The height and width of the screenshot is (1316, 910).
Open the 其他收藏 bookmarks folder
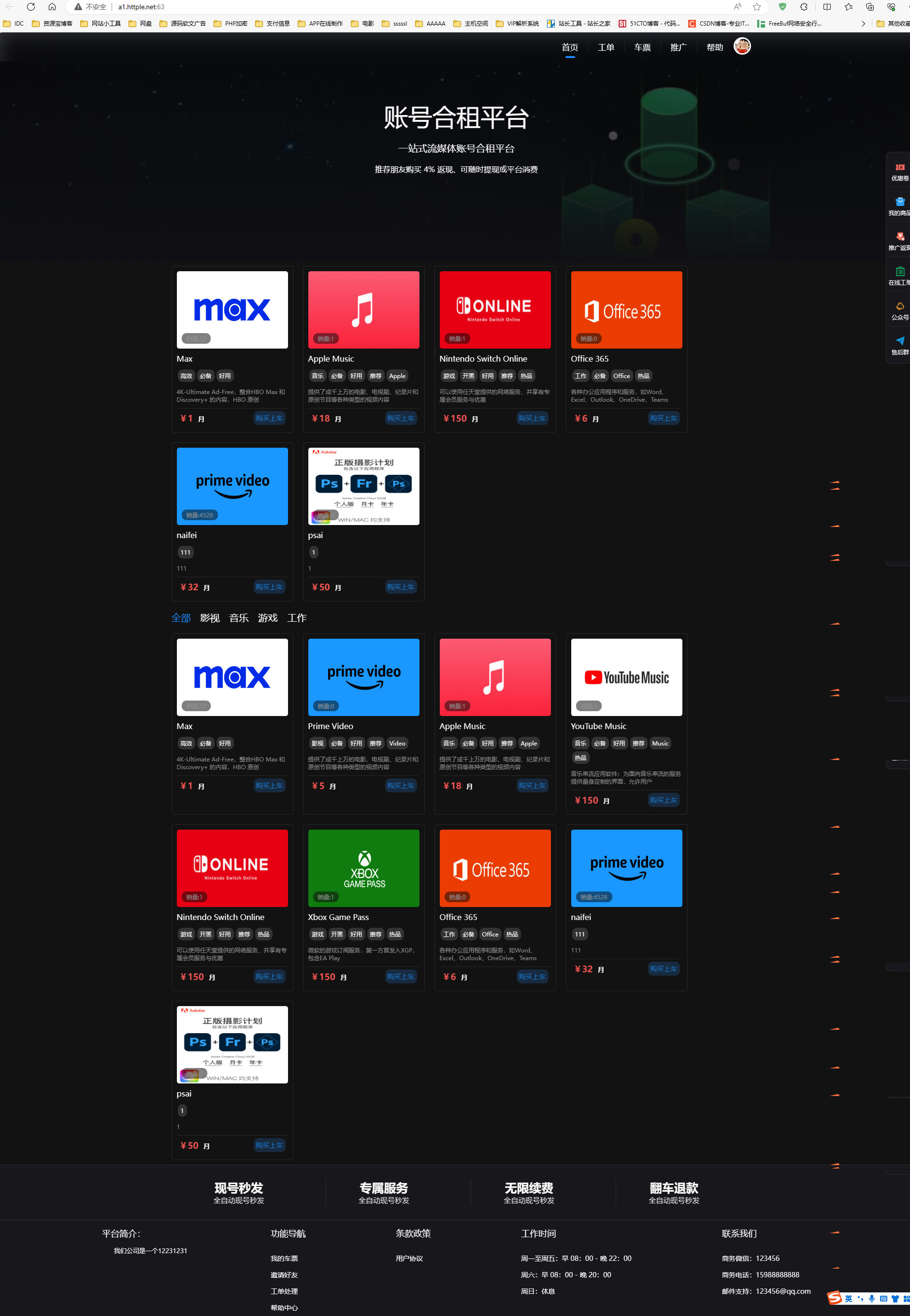click(x=893, y=23)
